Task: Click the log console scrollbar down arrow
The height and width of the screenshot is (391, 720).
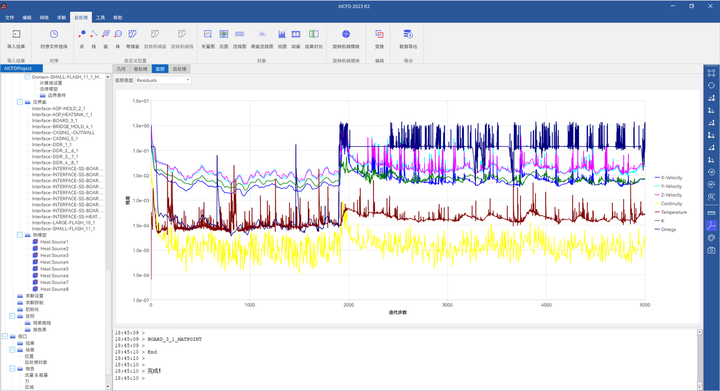Action: (699, 386)
